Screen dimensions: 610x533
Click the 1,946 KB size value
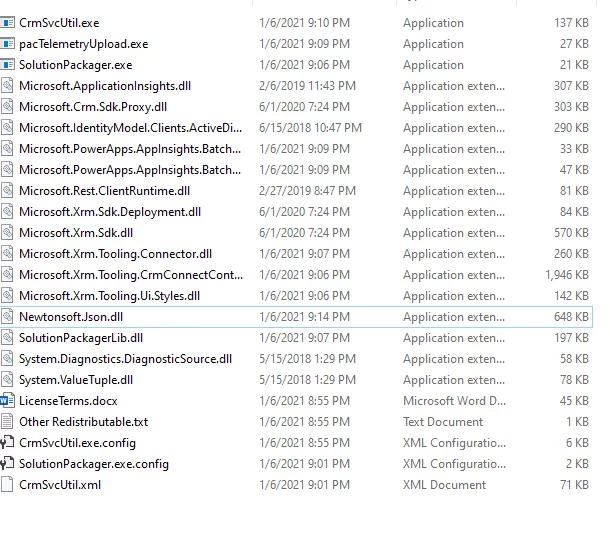(567, 275)
